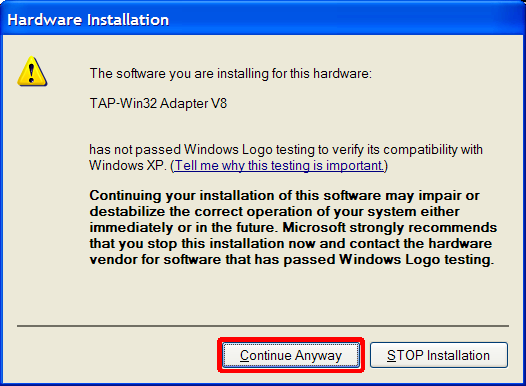Image resolution: width=526 pixels, height=386 pixels.
Task: Click the bold 'that you stop this installation now' line
Action: tap(291, 243)
